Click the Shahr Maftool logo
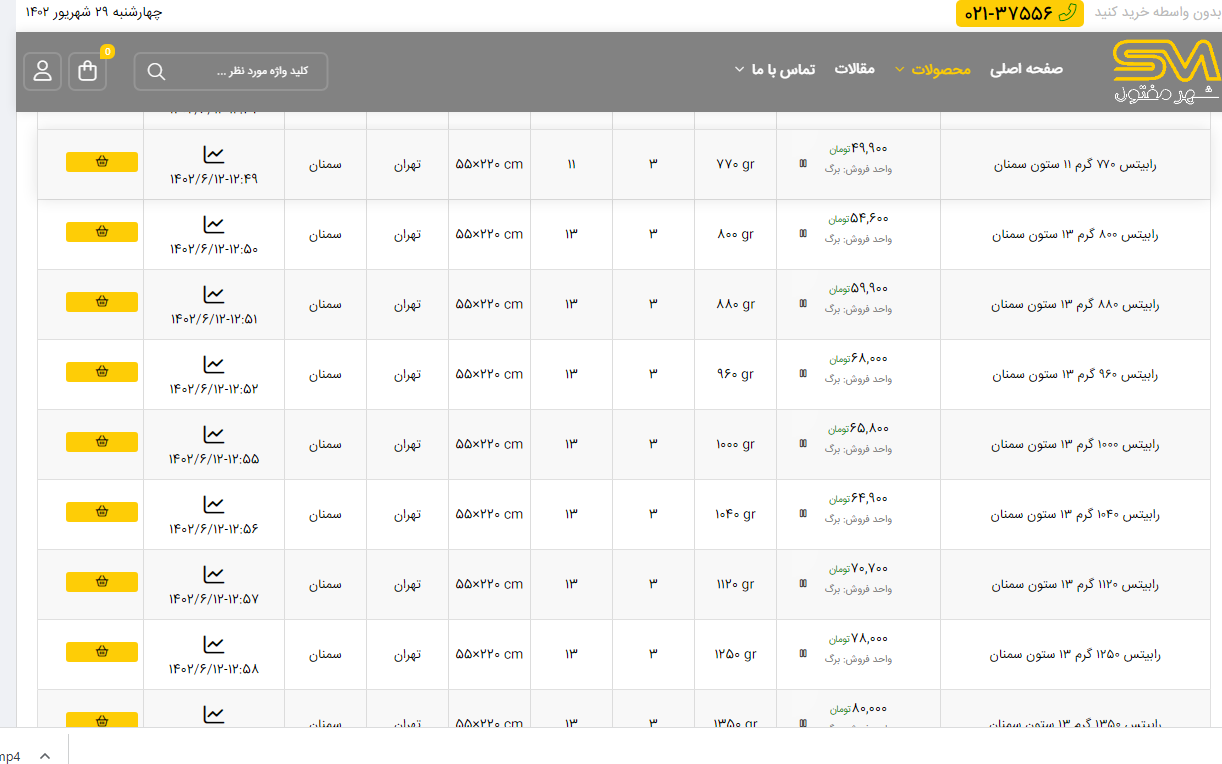 click(1166, 72)
